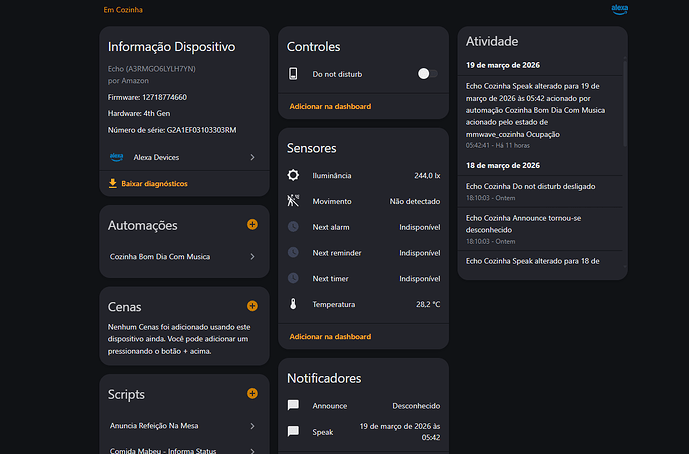Open Temperatura value 28,2 °C
Image resolution: width=689 pixels, height=454 pixels.
(428, 304)
